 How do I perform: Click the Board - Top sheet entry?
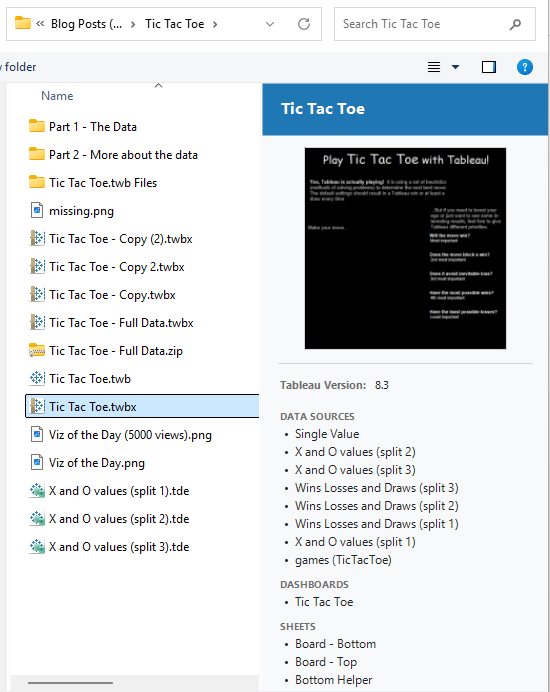pos(326,662)
